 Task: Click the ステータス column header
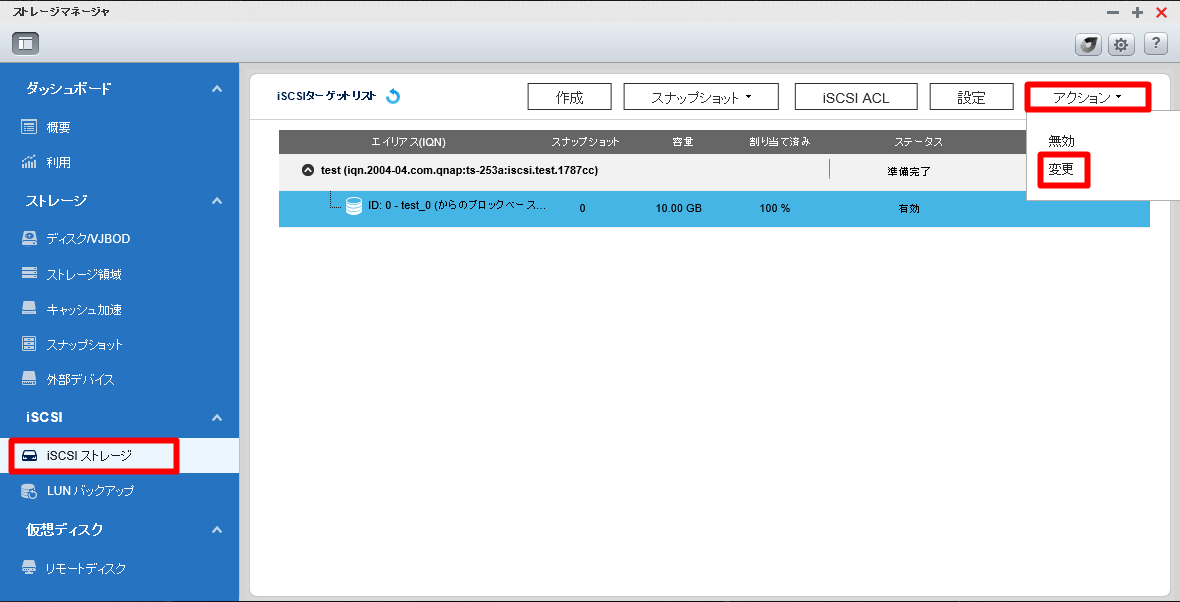point(918,141)
